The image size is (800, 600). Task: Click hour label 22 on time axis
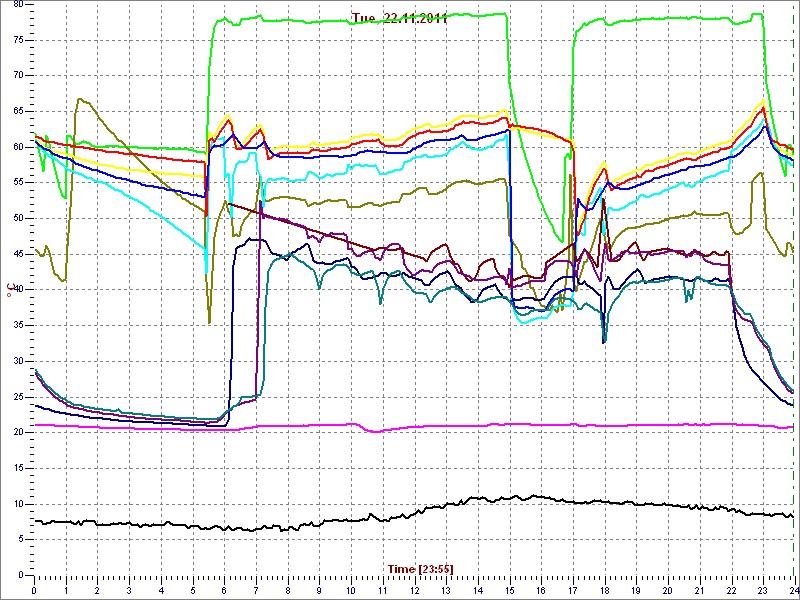[x=731, y=590]
